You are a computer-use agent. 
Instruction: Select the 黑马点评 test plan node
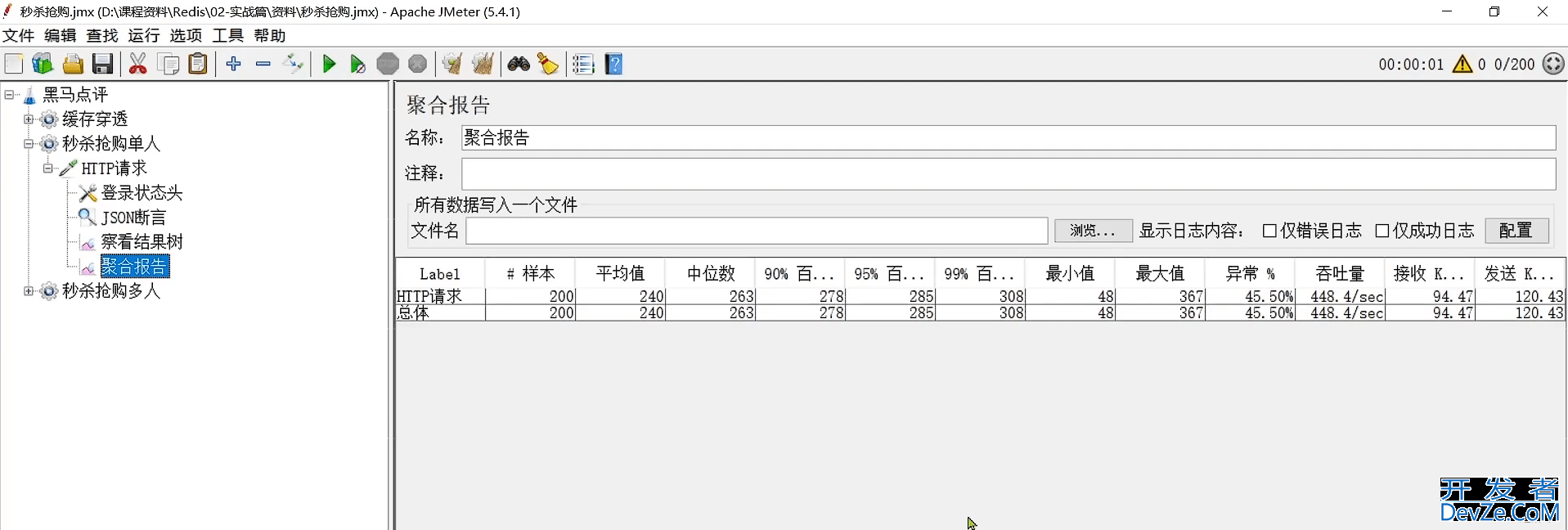pos(75,95)
